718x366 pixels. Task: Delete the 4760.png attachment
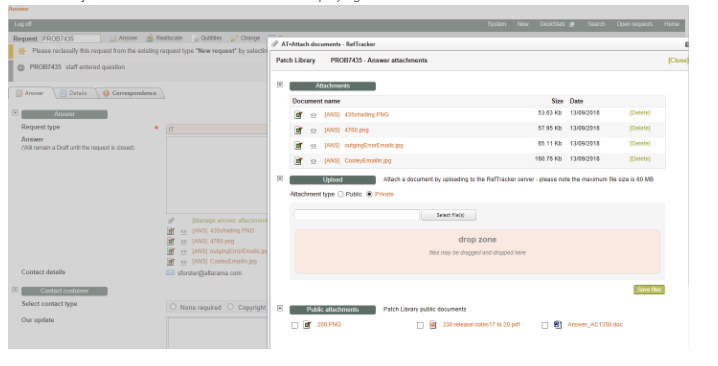point(640,129)
